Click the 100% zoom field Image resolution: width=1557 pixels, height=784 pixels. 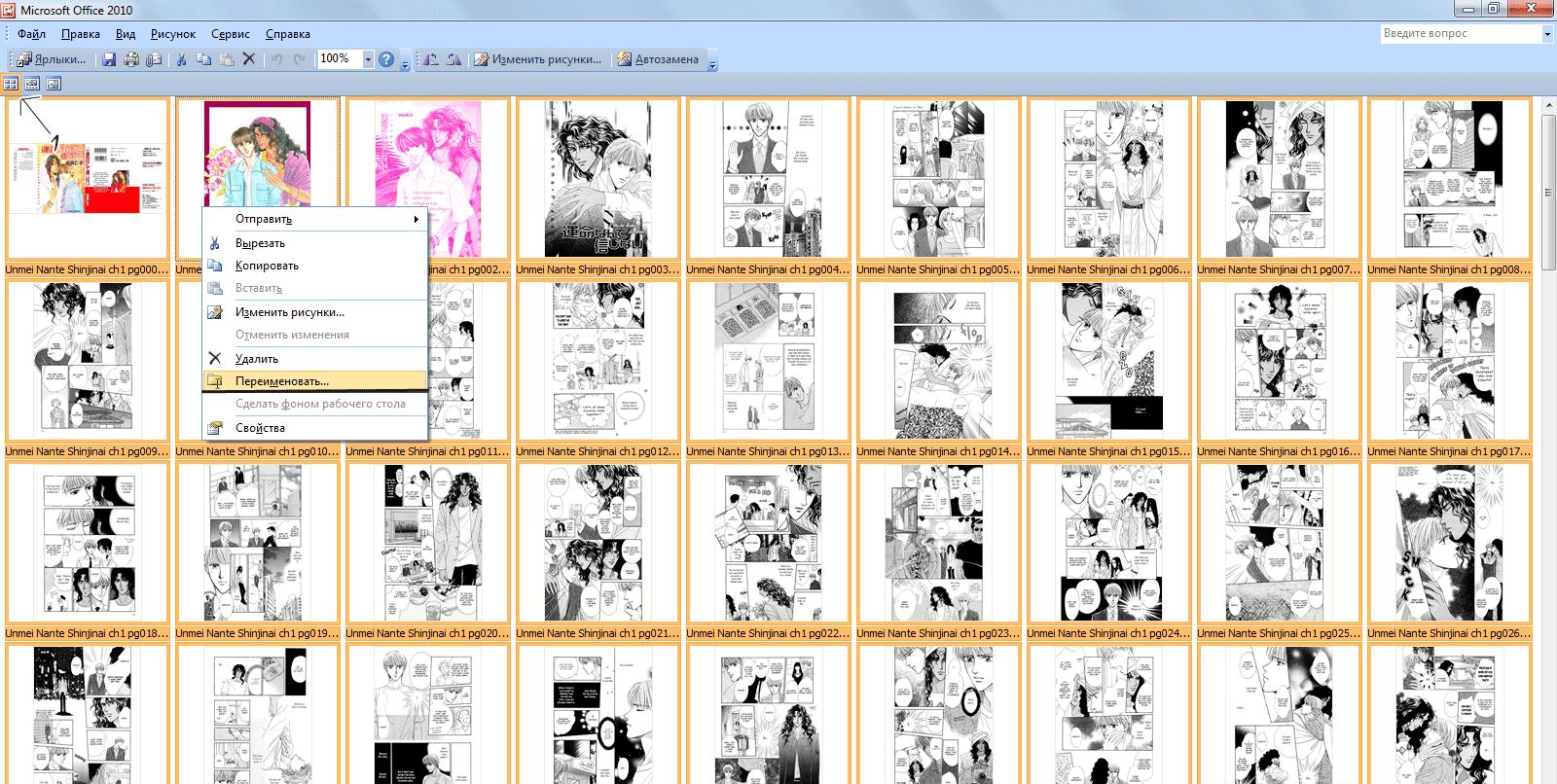pyautogui.click(x=340, y=59)
